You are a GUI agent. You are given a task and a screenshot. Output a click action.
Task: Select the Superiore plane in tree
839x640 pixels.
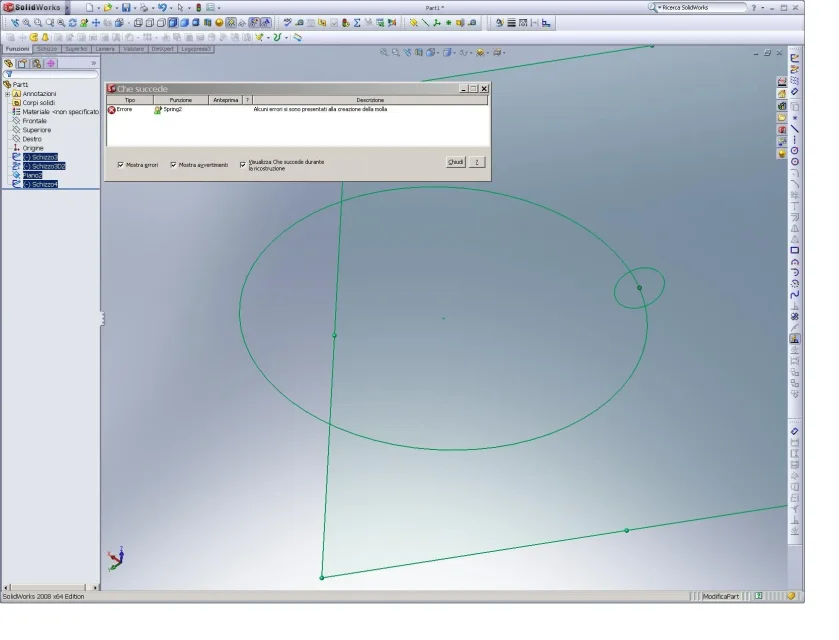pyautogui.click(x=36, y=130)
